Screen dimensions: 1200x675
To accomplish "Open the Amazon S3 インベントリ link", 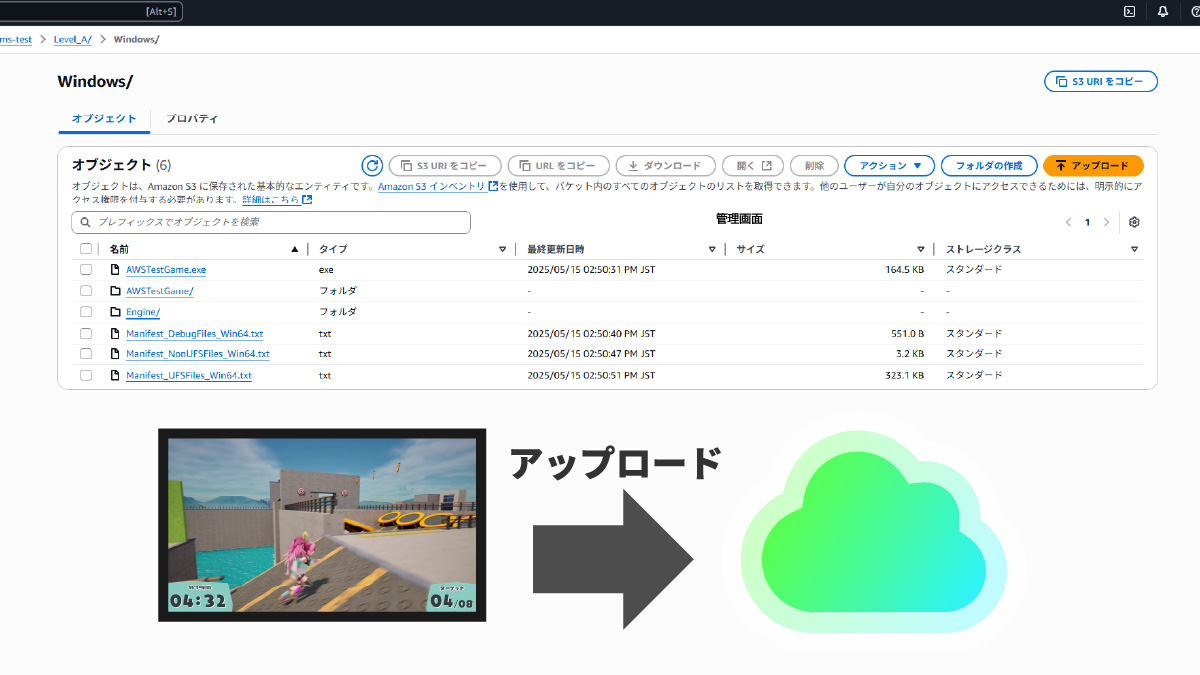I will (432, 186).
